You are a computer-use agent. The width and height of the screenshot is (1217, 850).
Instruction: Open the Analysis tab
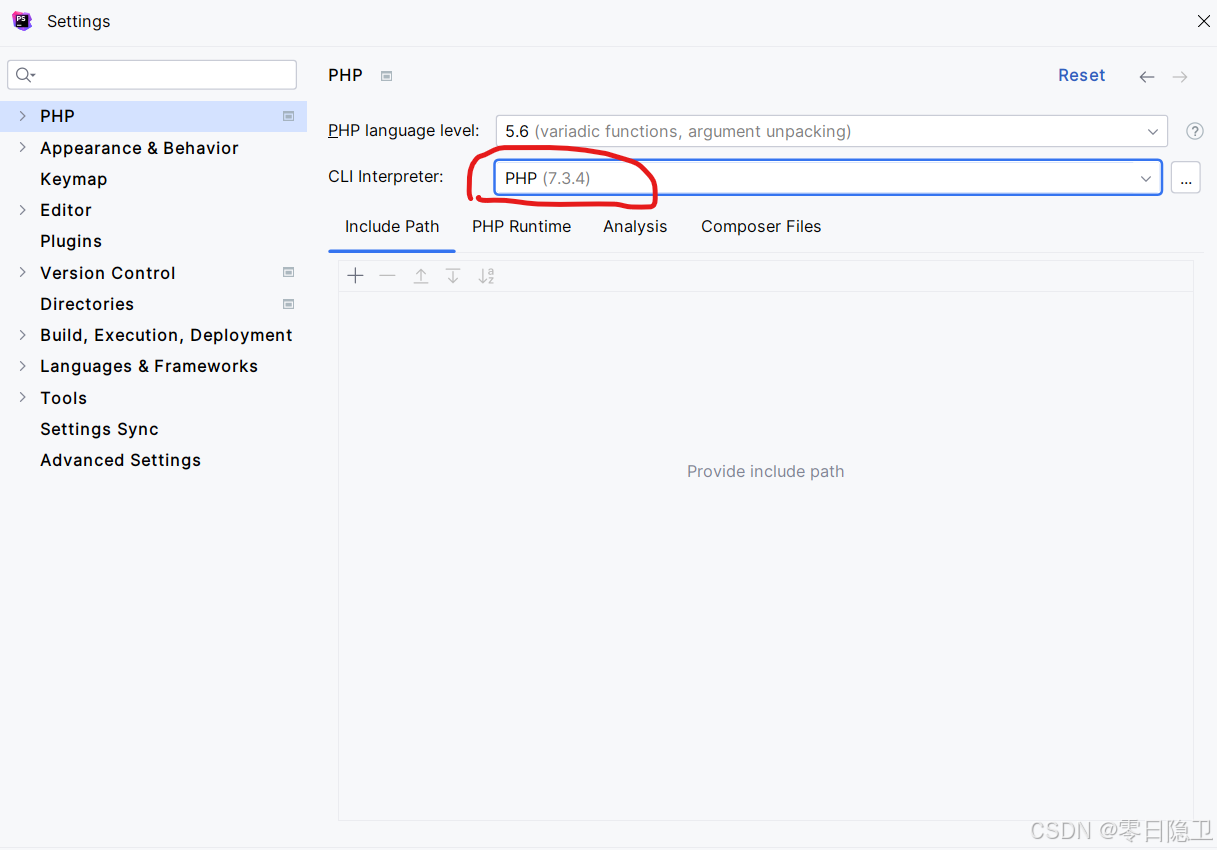[635, 227]
